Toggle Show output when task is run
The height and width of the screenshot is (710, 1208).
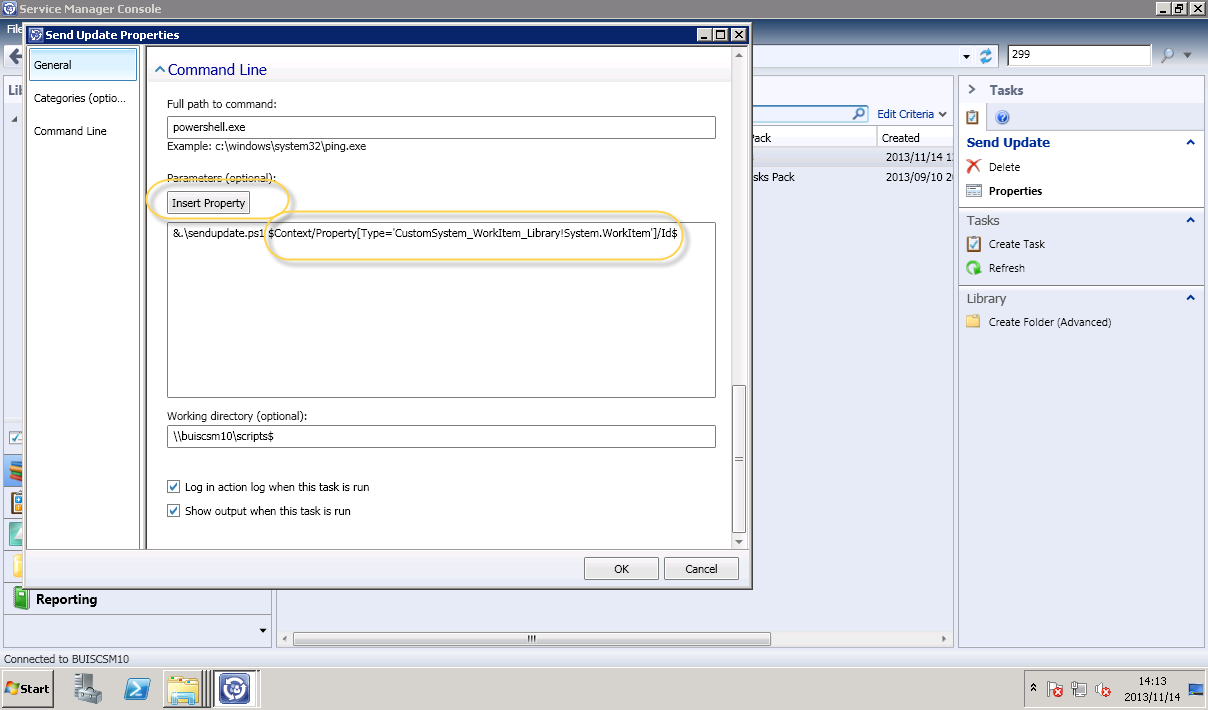pos(174,511)
